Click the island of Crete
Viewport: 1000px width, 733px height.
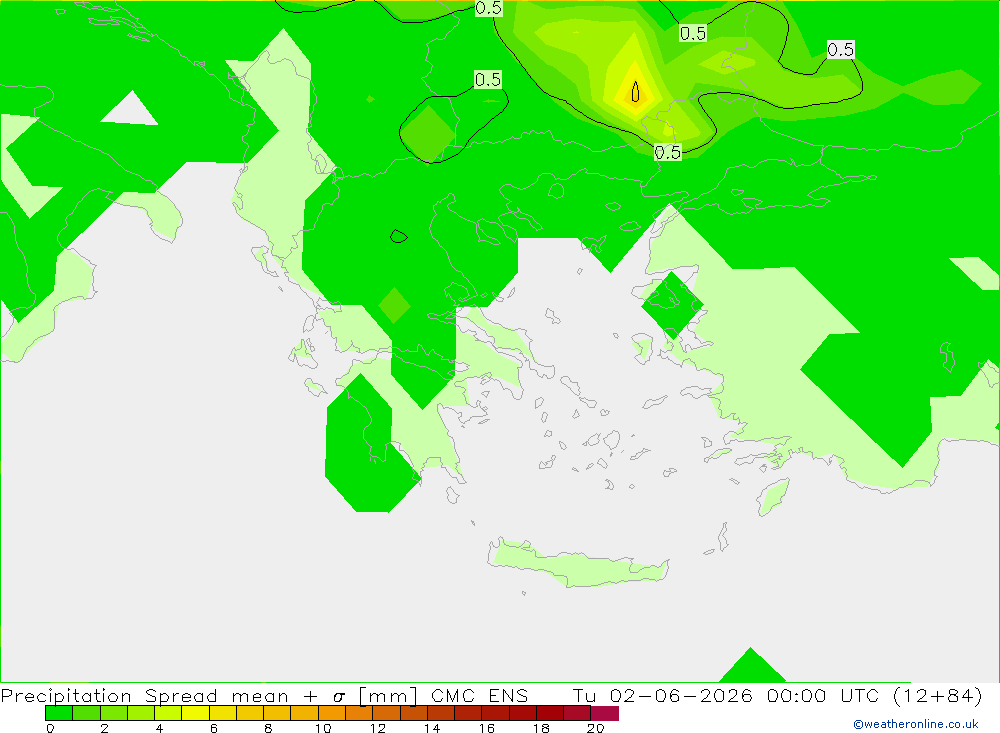[x=577, y=564]
